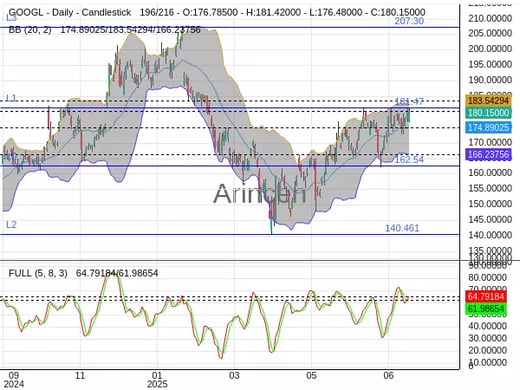Screen dimensions: 520x390
Task: Click the 80.00000 oscillator axis label
Action: point(487,277)
